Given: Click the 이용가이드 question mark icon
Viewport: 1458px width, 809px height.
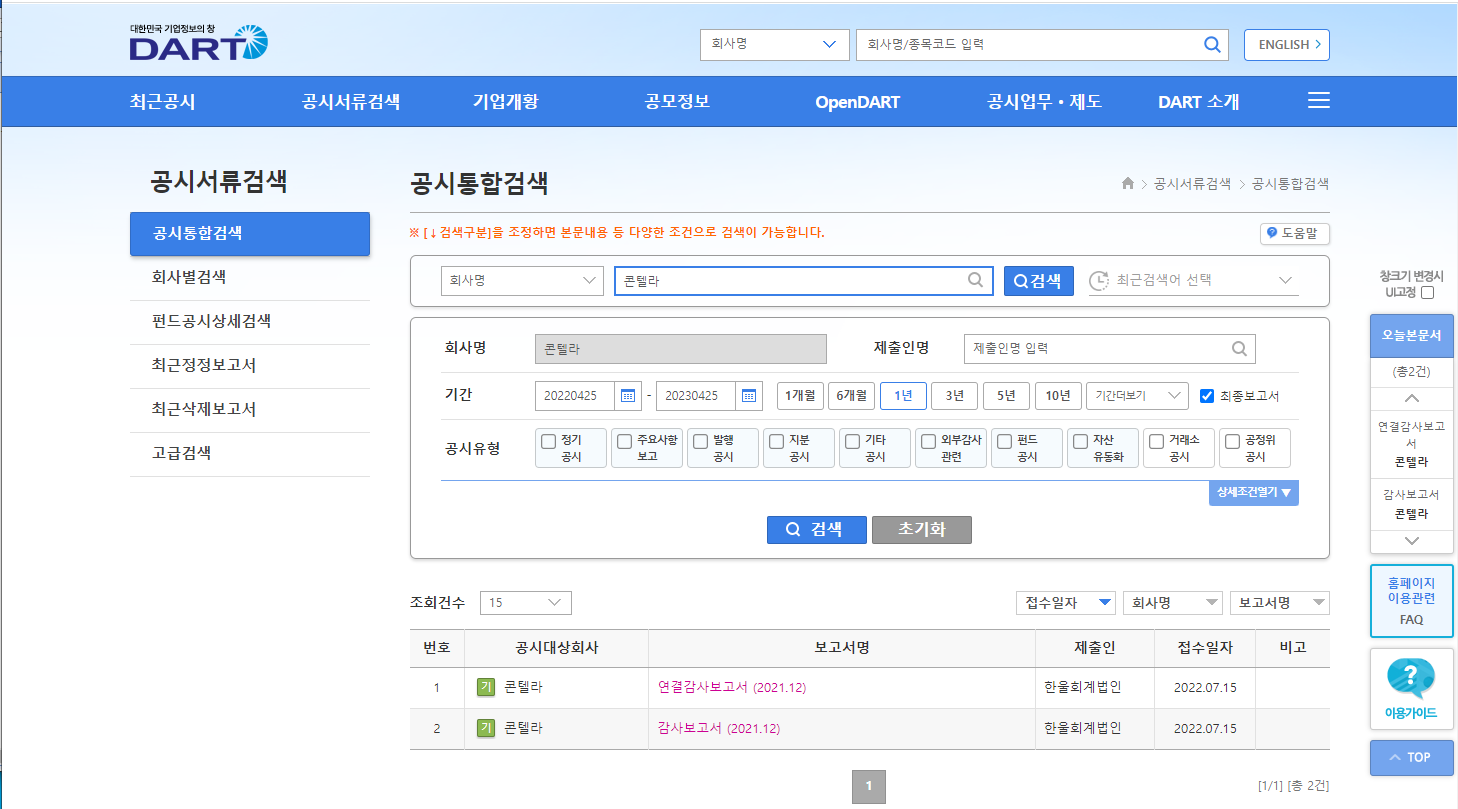Looking at the screenshot, I should 1411,678.
